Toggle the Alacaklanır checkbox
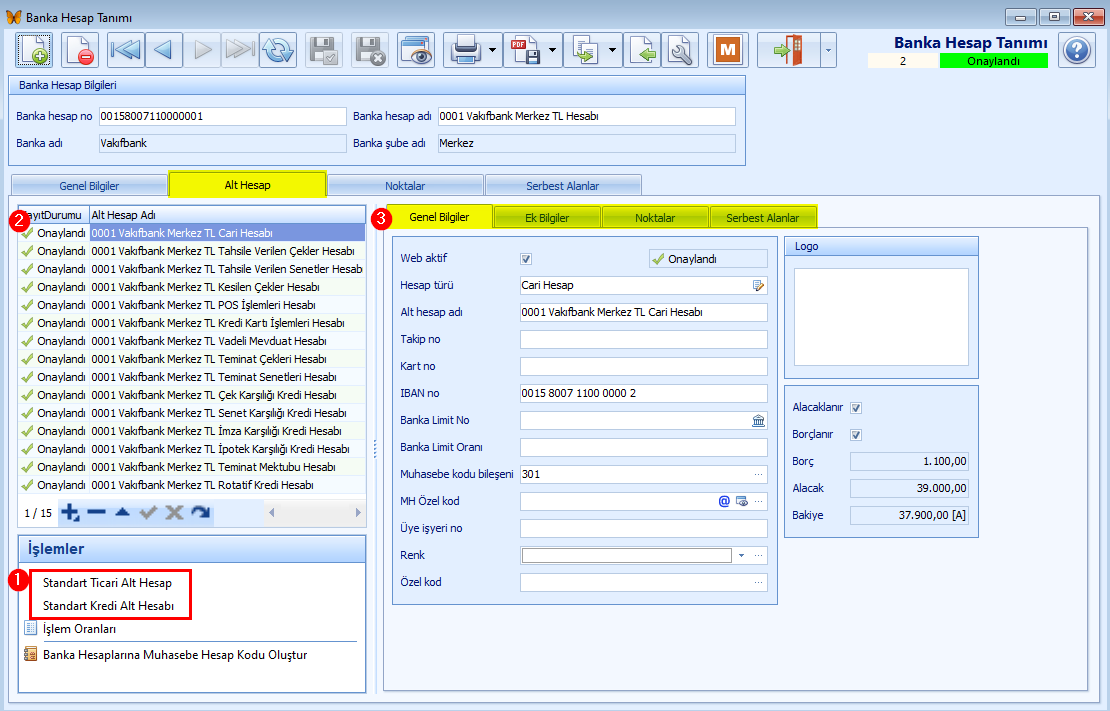Image resolution: width=1110 pixels, height=711 pixels. point(856,408)
